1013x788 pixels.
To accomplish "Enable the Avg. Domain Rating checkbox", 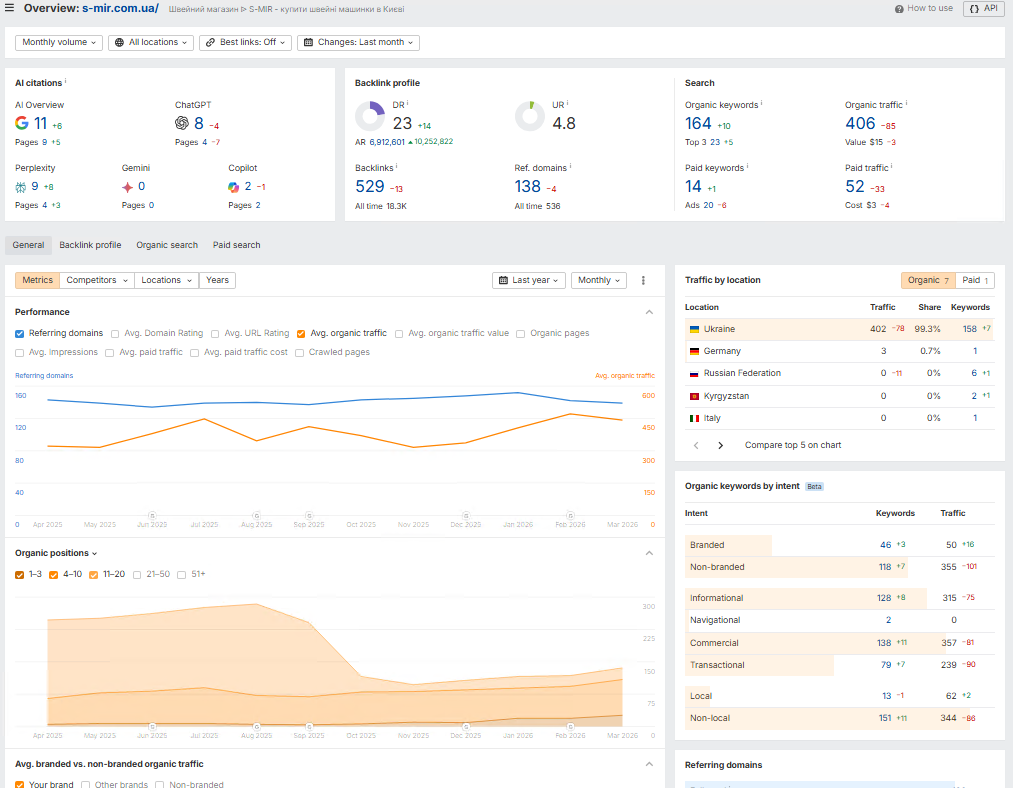I will 116,333.
